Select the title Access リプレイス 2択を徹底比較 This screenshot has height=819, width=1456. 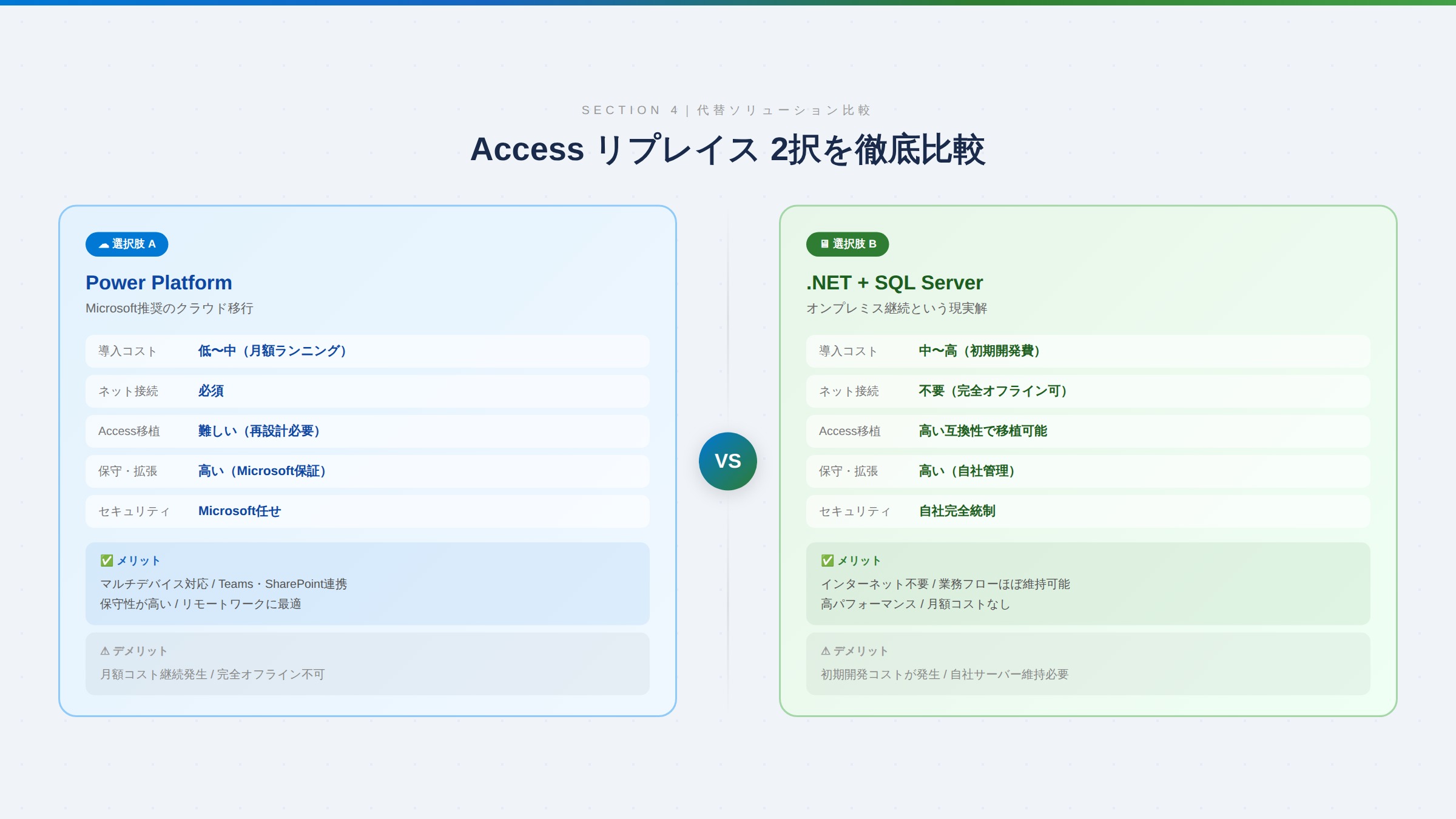tap(728, 151)
